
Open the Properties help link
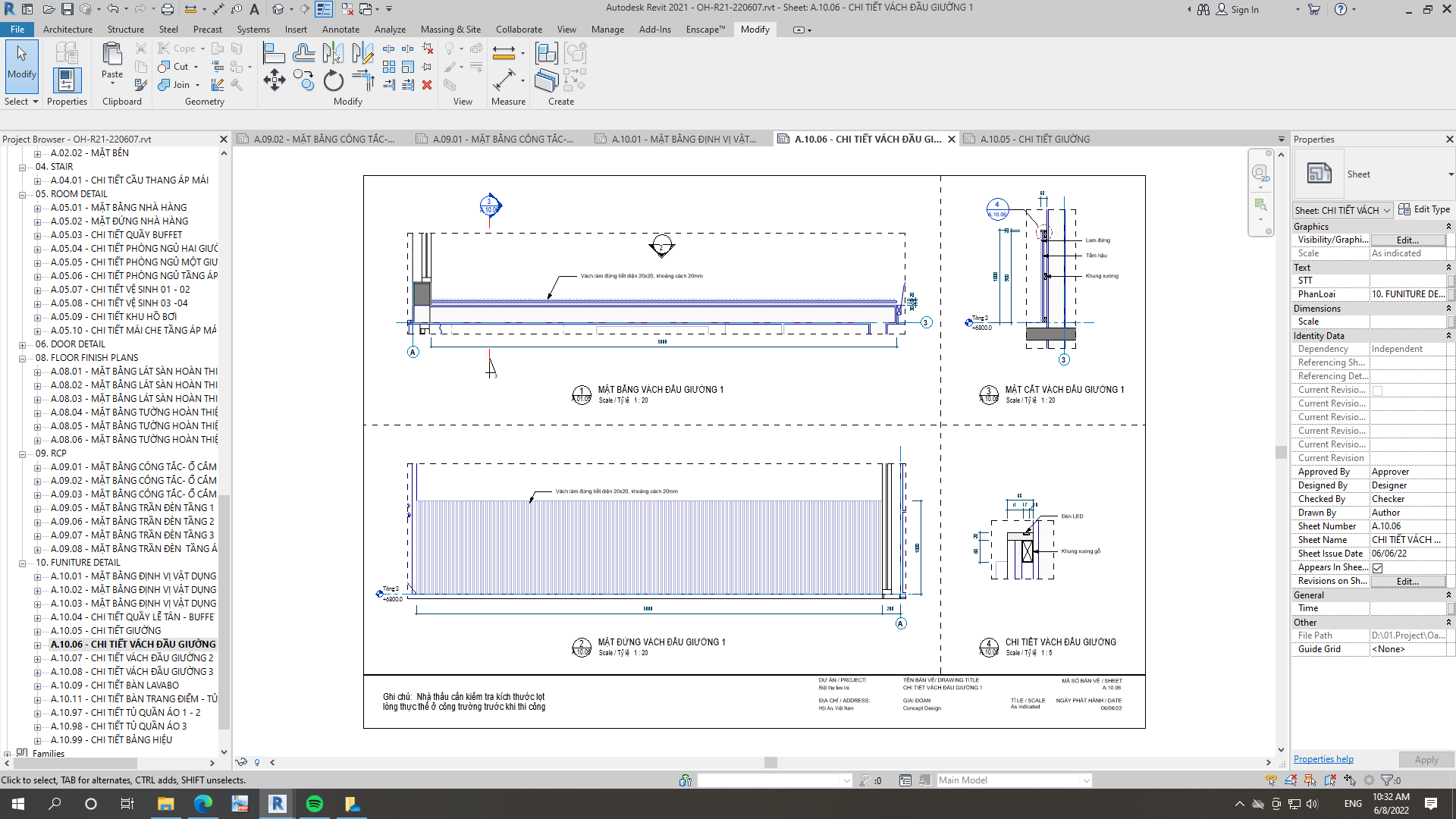click(x=1323, y=759)
